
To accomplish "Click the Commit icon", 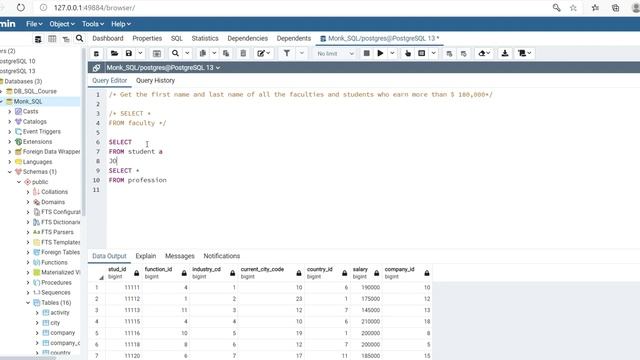I will [449, 53].
